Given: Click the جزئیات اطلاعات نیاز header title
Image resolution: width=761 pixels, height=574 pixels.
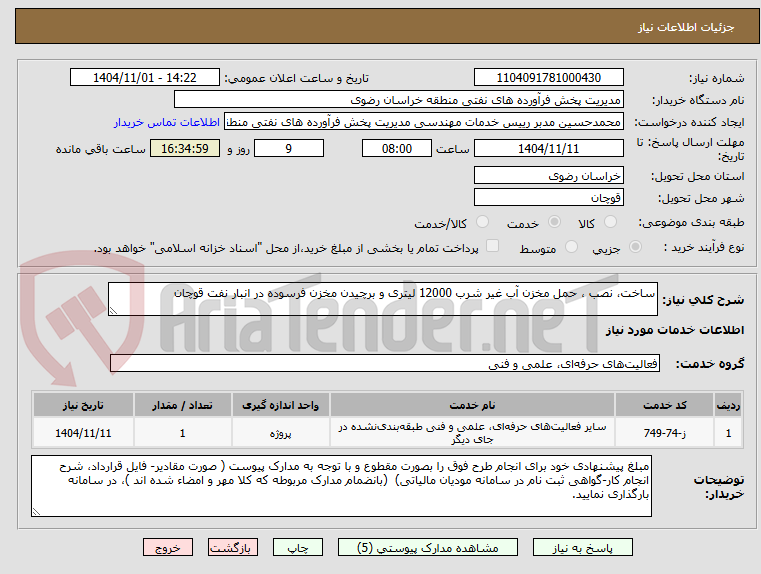Looking at the screenshot, I should coord(686,27).
